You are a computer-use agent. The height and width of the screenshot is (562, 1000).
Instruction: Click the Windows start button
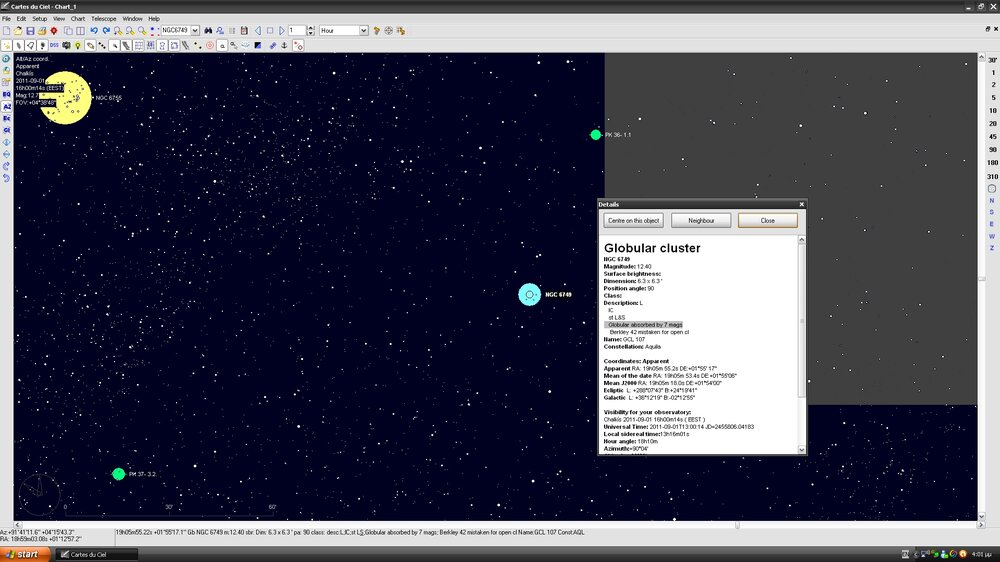click(x=22, y=554)
